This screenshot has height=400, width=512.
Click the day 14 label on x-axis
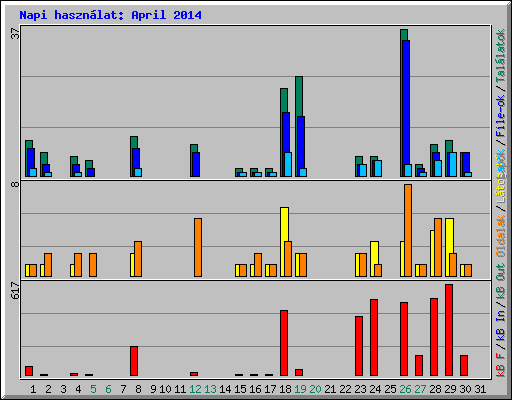225,389
